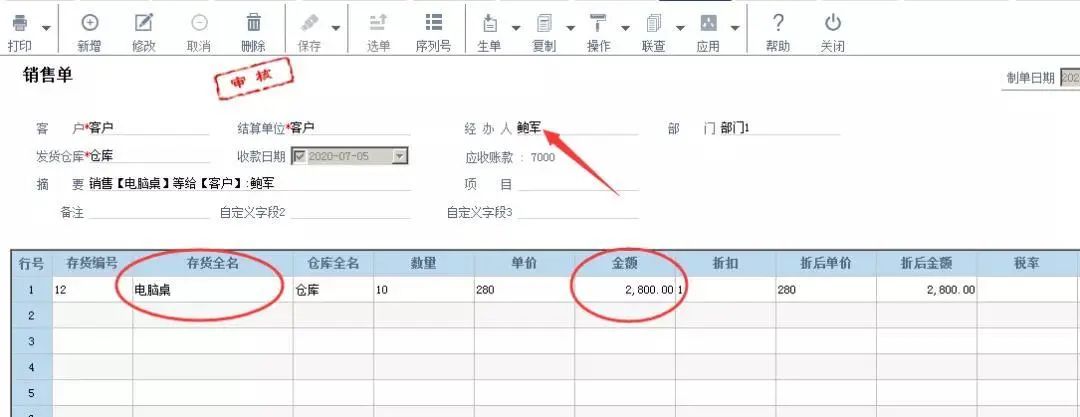Click the 序列号 serial number icon
This screenshot has width=1080, height=417.
coord(433,23)
